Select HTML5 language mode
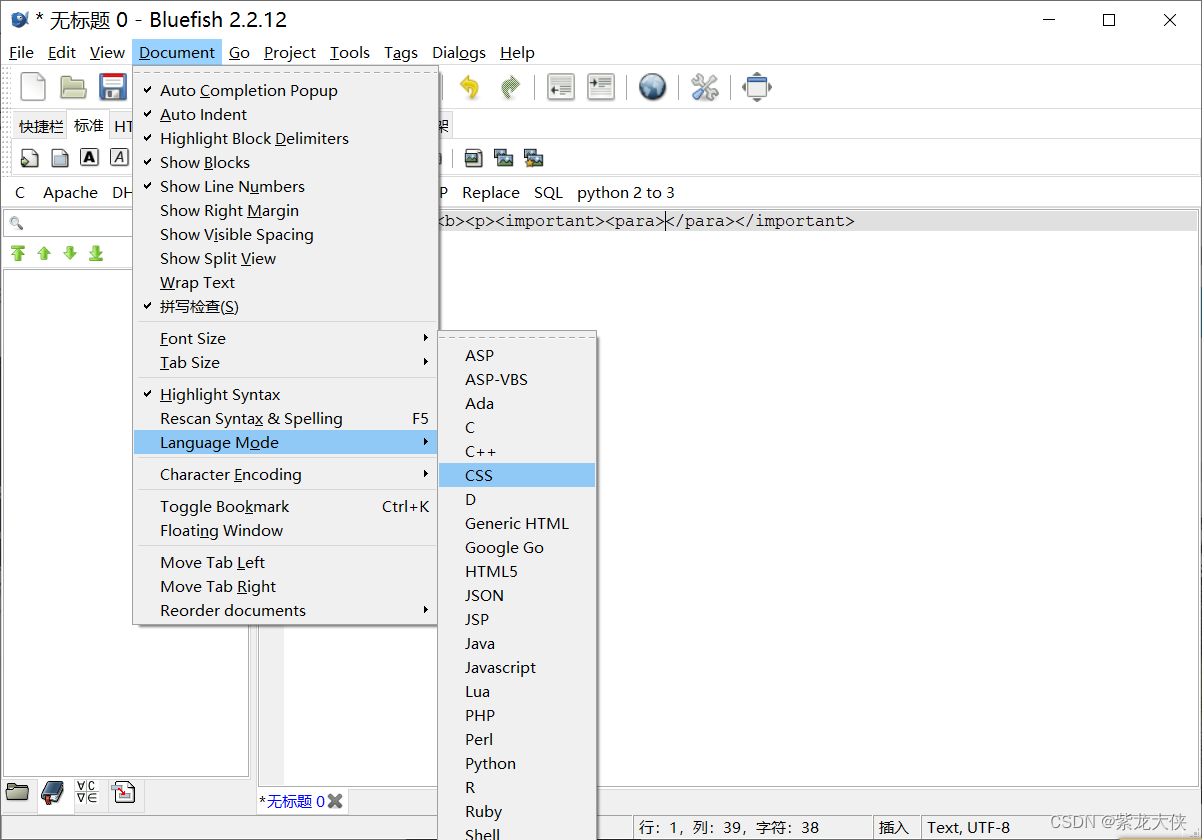The image size is (1202, 840). 517,571
